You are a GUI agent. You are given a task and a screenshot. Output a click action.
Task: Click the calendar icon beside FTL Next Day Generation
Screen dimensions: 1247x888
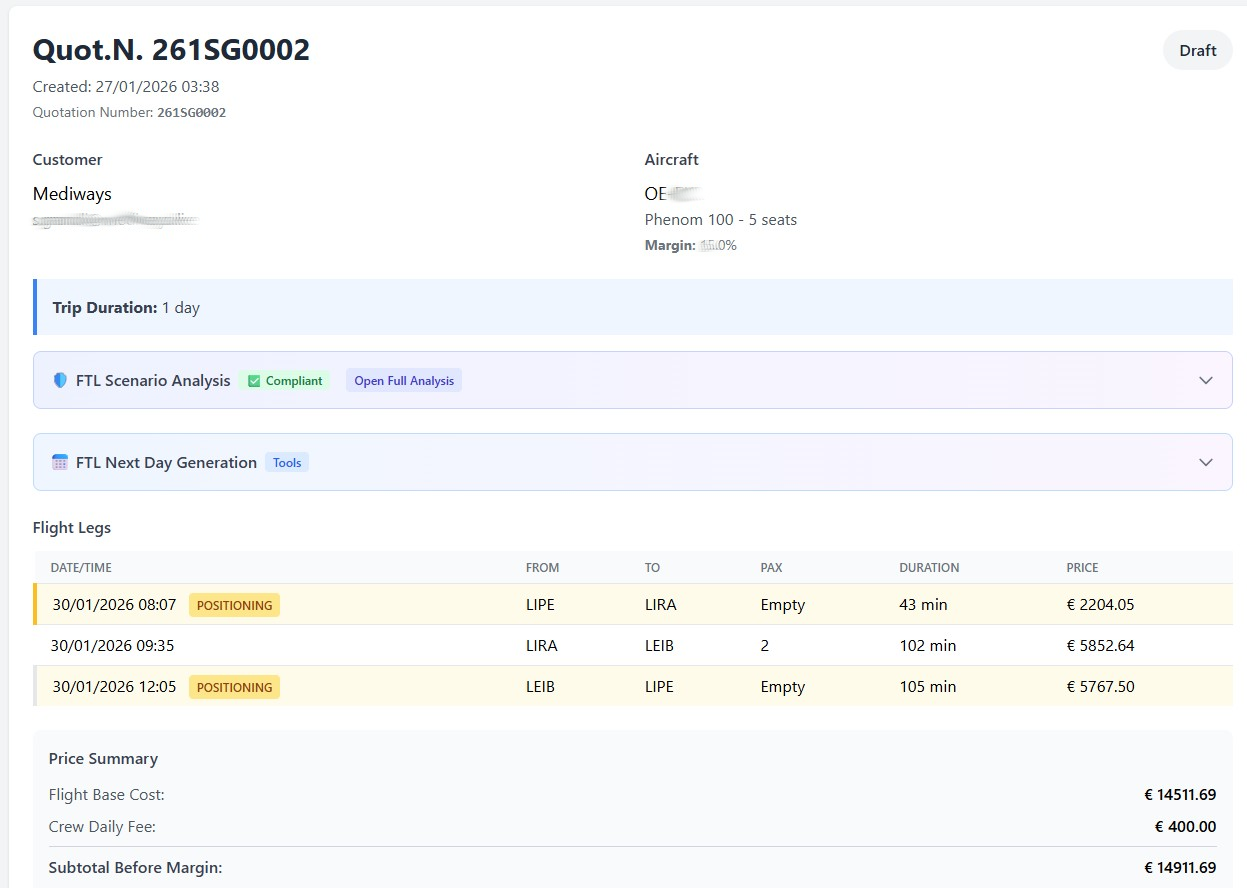(x=60, y=463)
